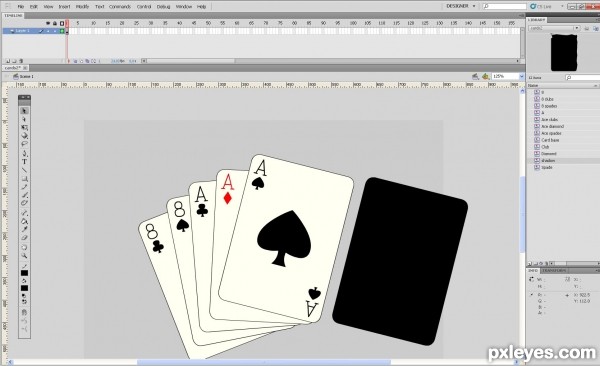Click the Black and White reset icon
The image size is (600, 366).
click(x=24, y=296)
